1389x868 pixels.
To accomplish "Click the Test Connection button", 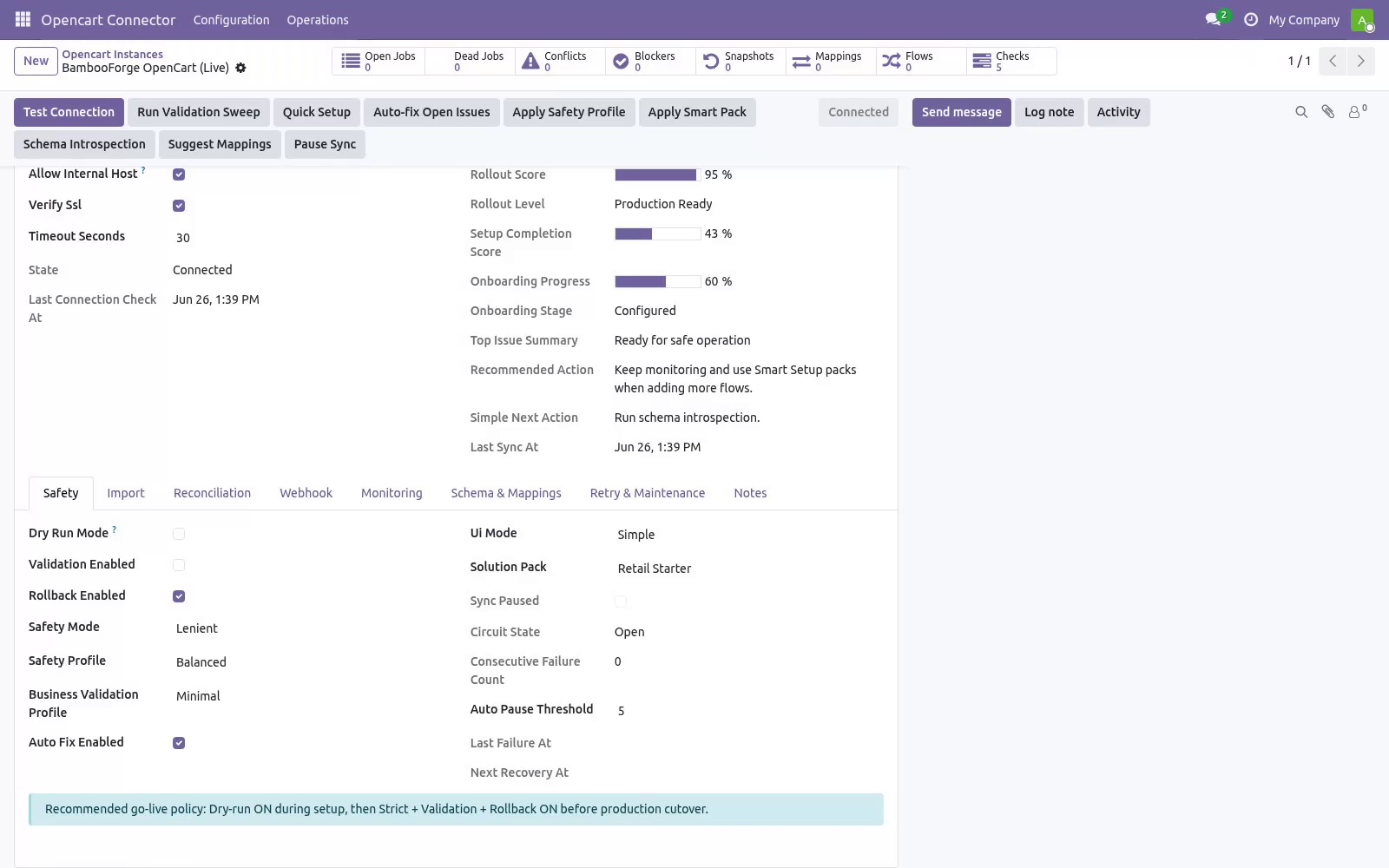I will 69,112.
